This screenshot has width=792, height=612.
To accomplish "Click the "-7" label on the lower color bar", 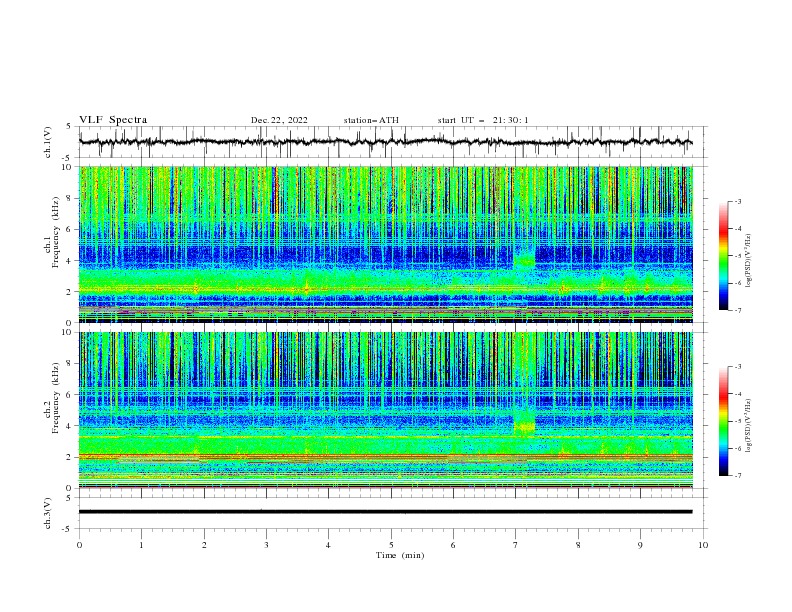I will [737, 476].
